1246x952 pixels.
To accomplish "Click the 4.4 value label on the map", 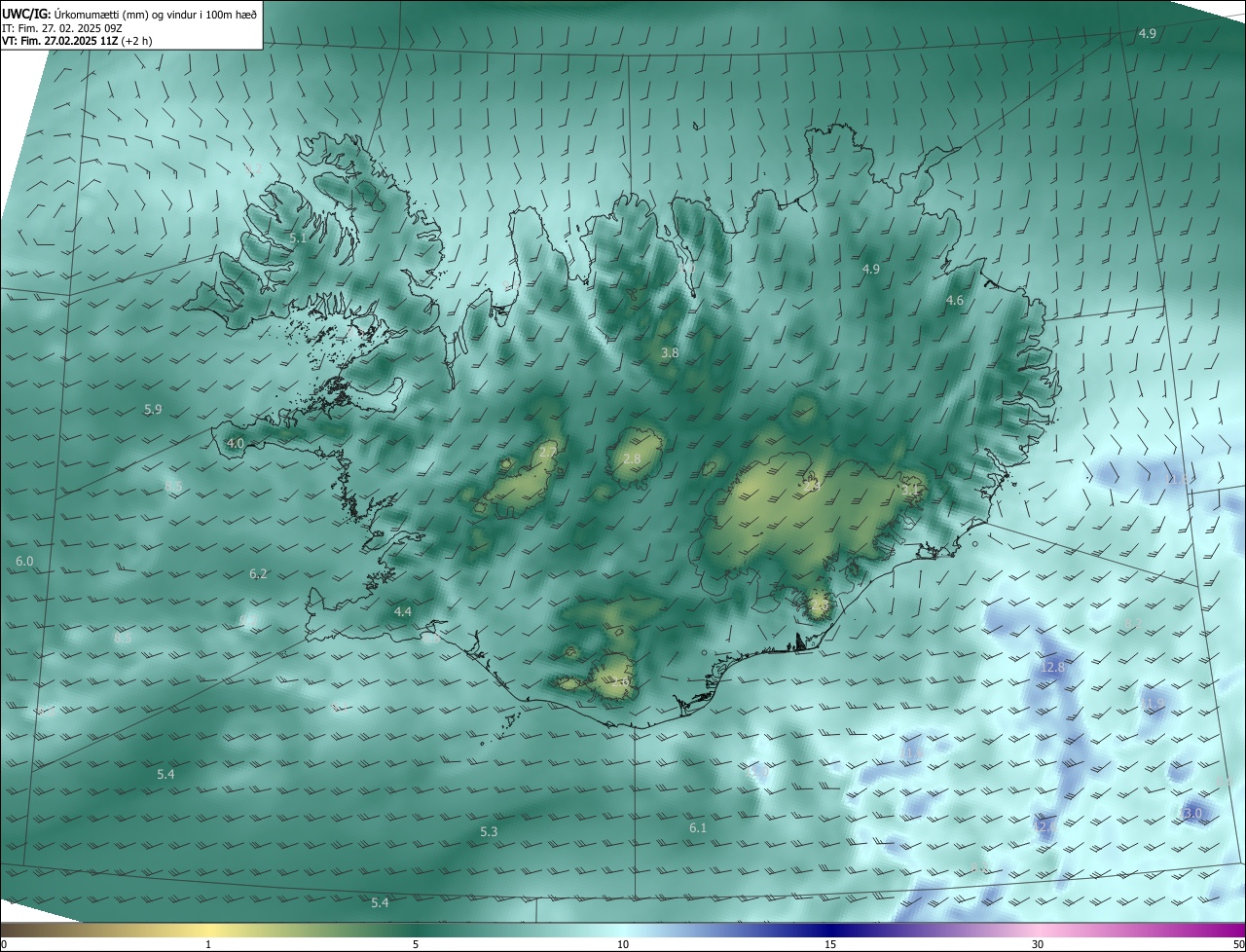I will 403,612.
